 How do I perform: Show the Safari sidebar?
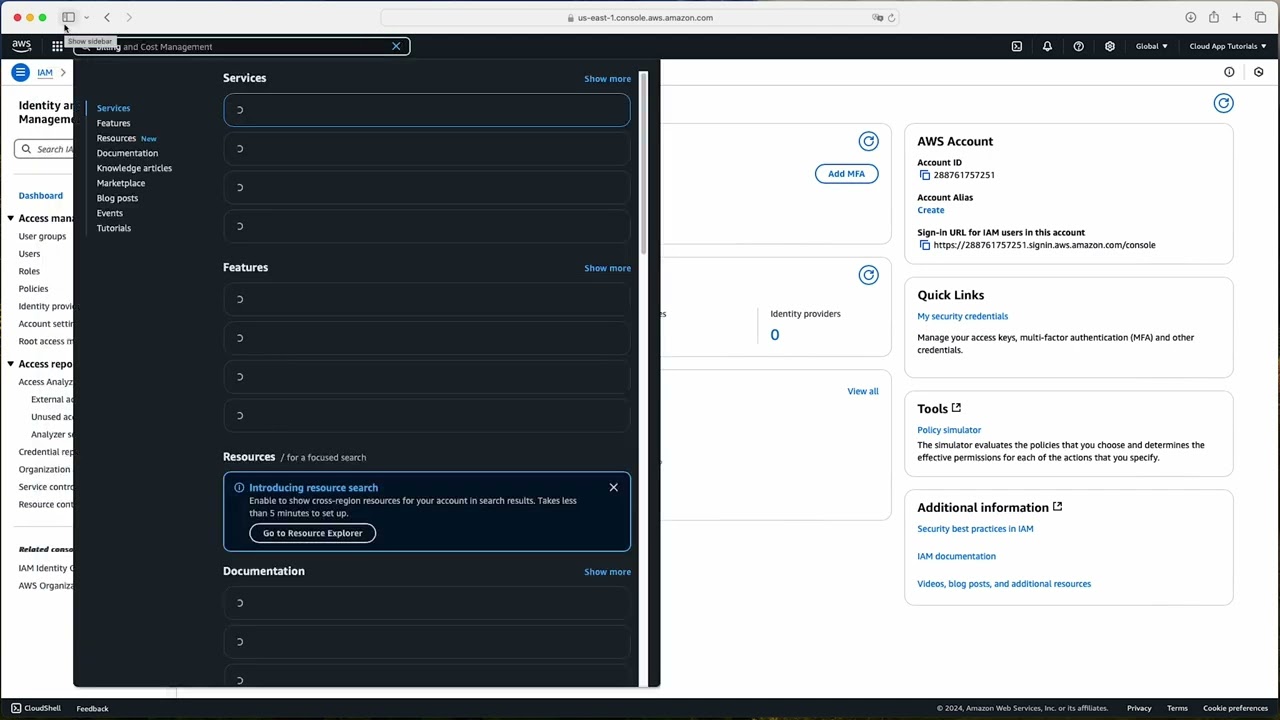pos(68,17)
